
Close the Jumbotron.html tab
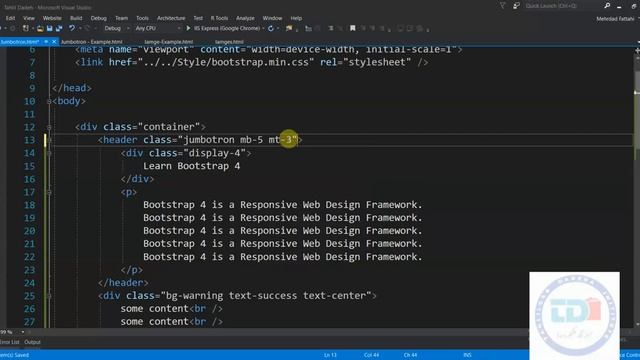coord(54,42)
